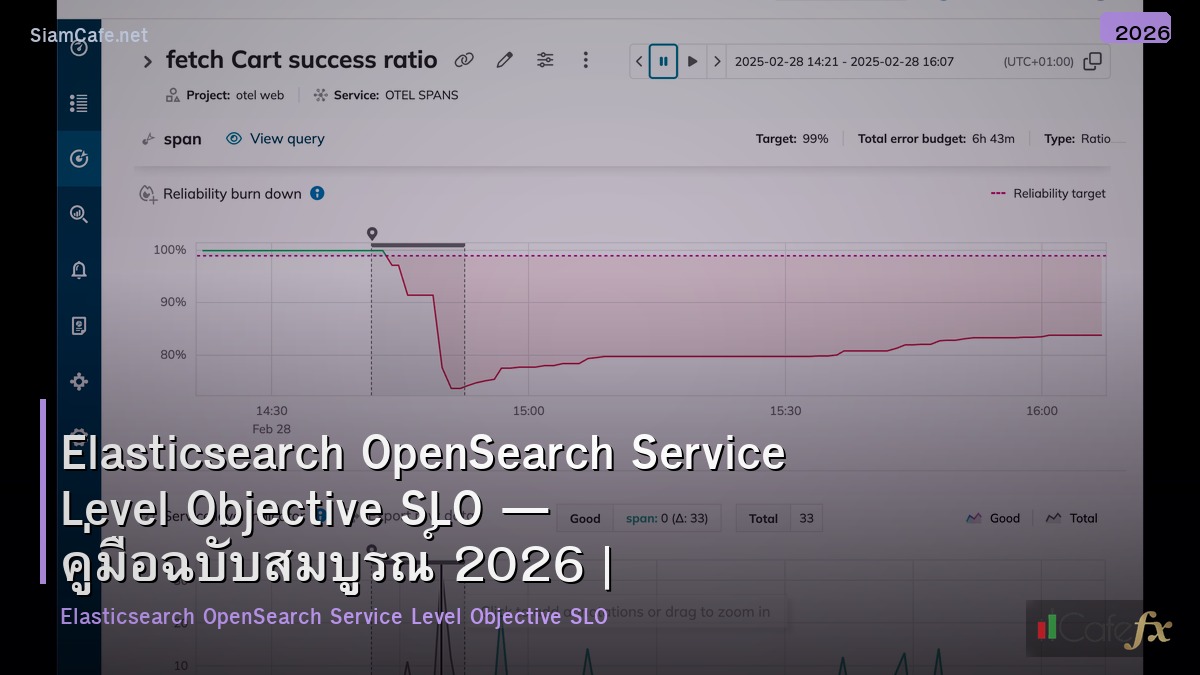Copy the date range with the copy icon

pos(1092,60)
